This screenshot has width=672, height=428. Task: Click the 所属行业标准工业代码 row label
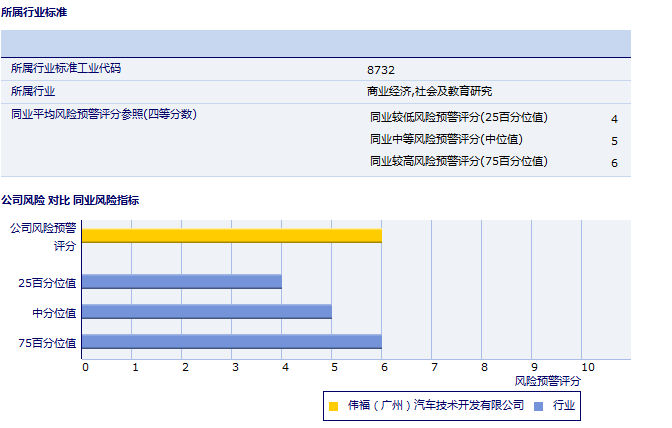click(x=72, y=69)
